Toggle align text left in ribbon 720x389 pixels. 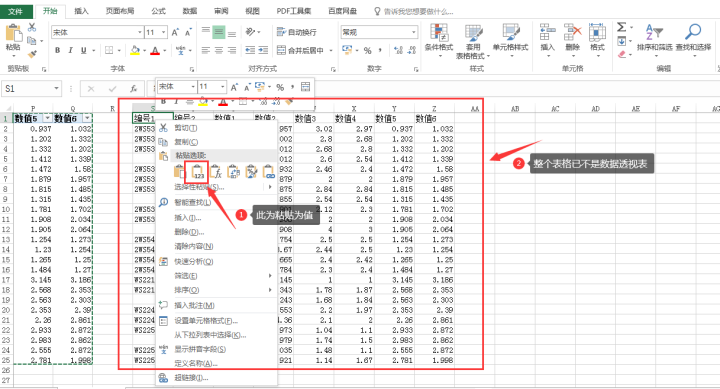205,50
